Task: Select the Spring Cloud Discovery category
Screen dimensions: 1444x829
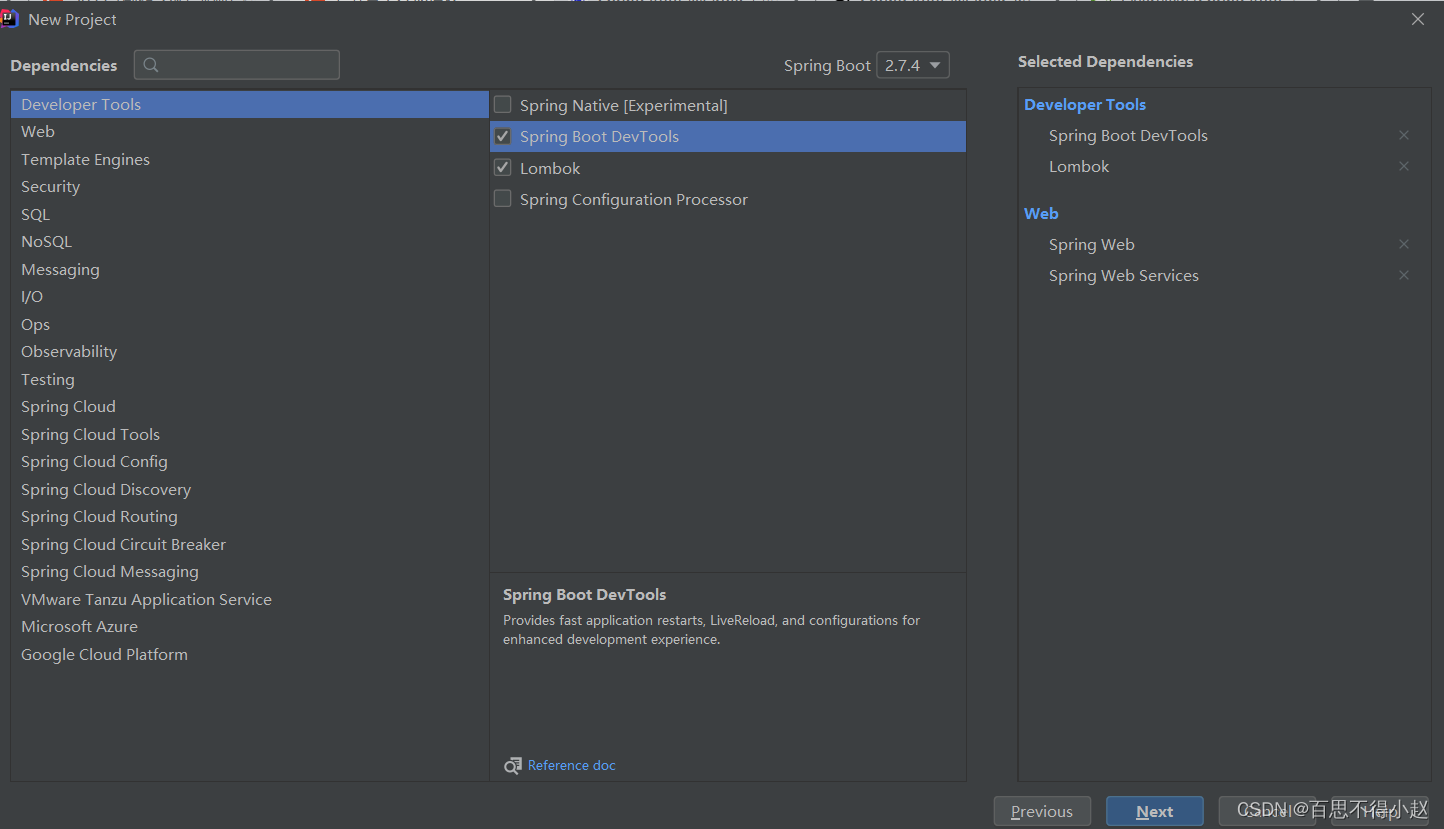Action: [x=249, y=489]
